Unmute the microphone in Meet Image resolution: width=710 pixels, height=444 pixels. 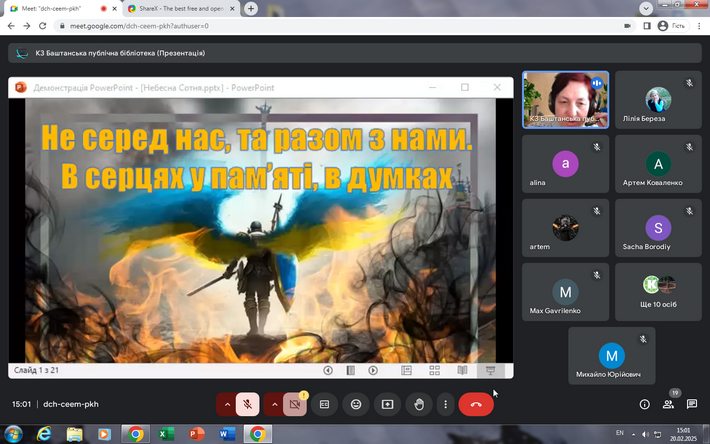(248, 404)
